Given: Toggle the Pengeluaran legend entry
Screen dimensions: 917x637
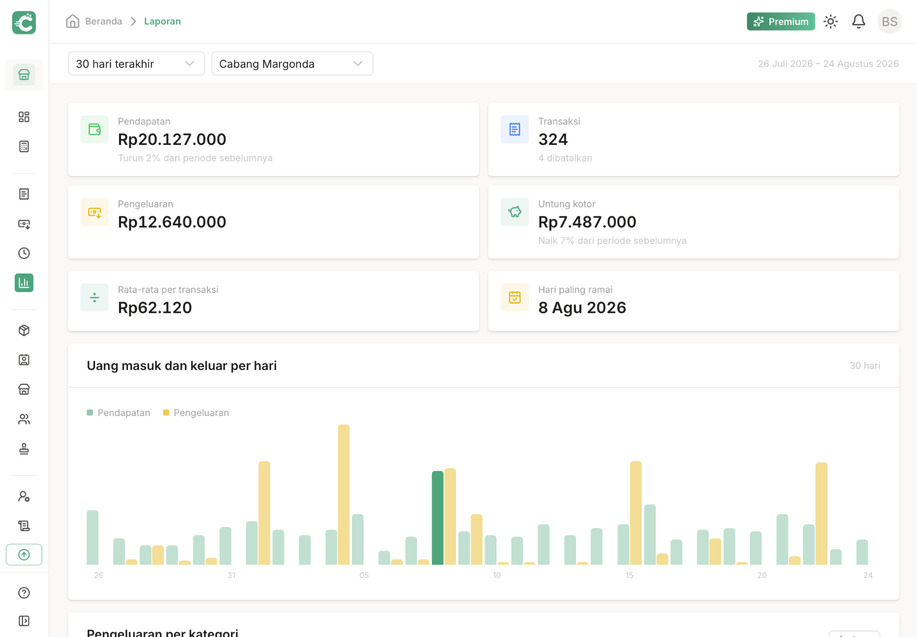Looking at the screenshot, I should tap(196, 412).
